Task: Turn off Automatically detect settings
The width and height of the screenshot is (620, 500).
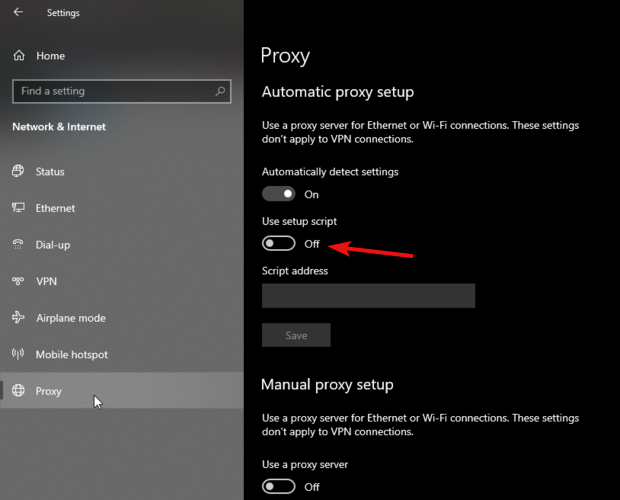Action: [279, 194]
